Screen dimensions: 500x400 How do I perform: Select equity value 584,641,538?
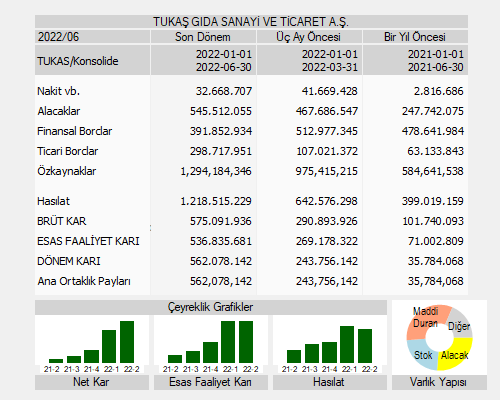pos(433,171)
